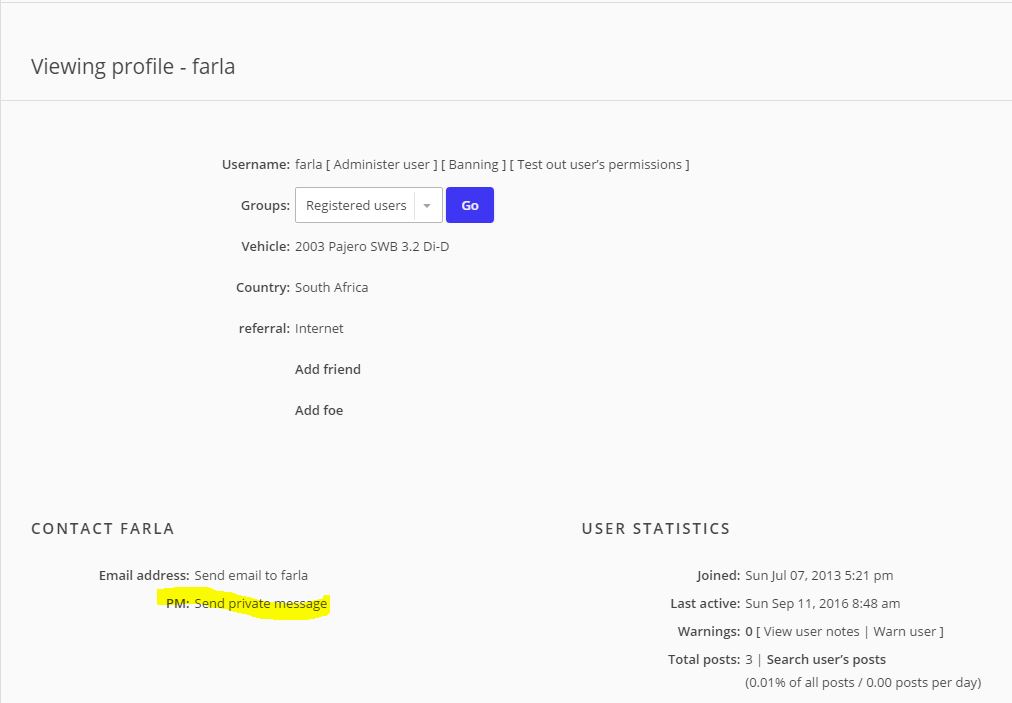The height and width of the screenshot is (703, 1012).
Task: Open the Administer user link
Action: (381, 164)
